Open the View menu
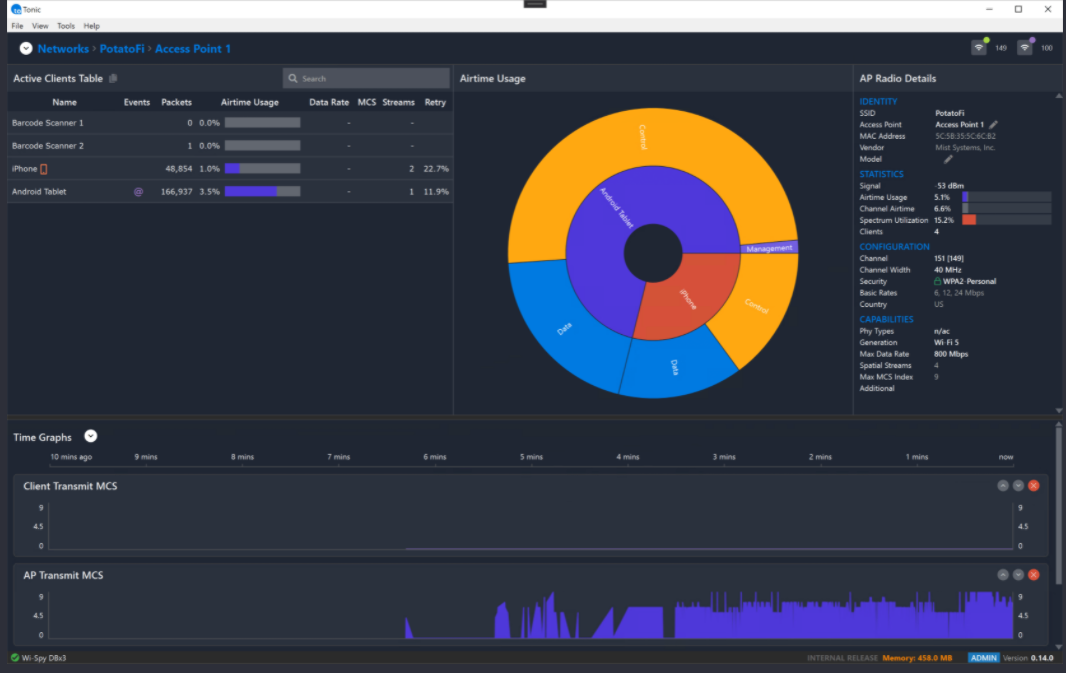This screenshot has height=673, width=1066. (40, 26)
